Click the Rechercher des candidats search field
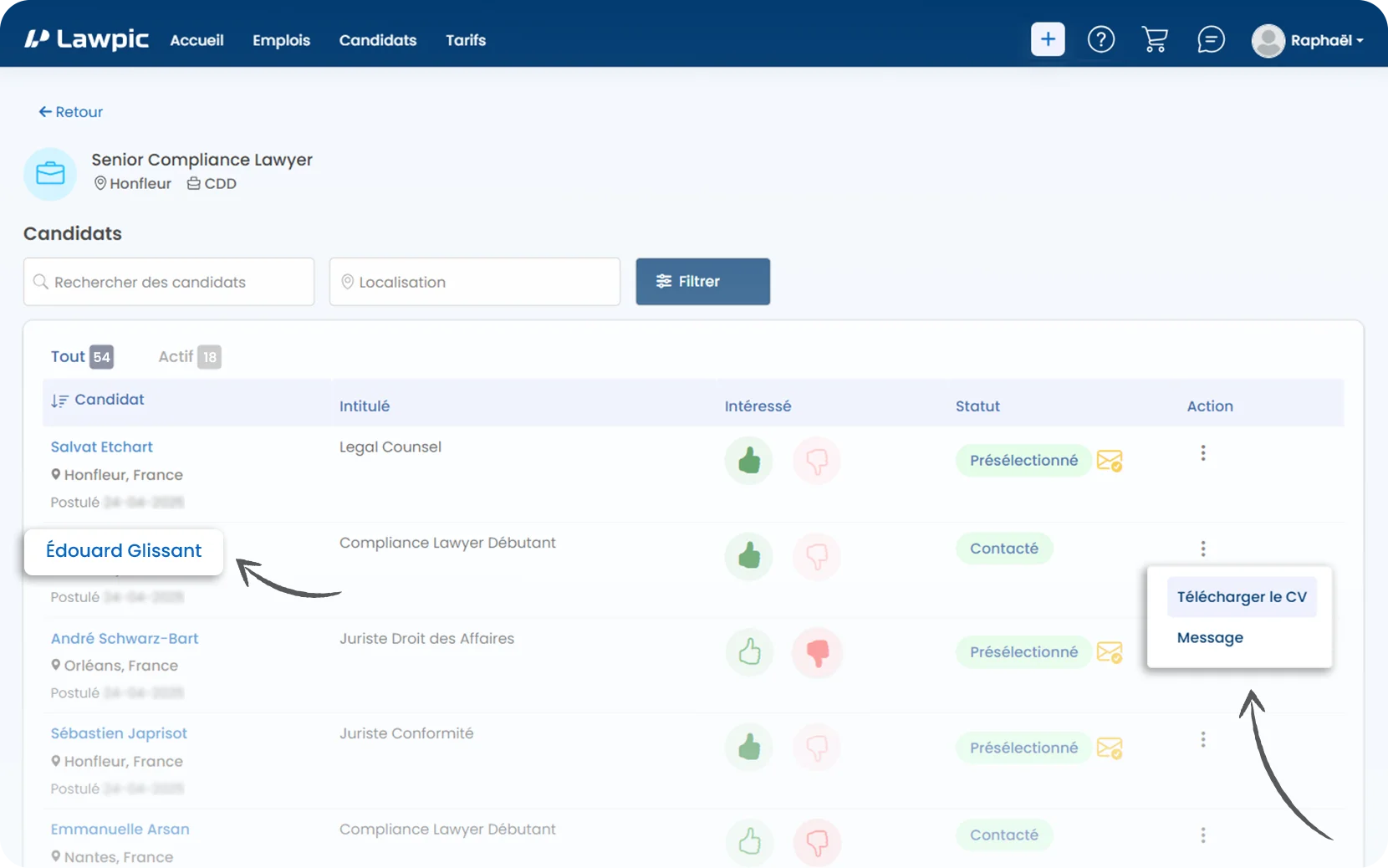 169,282
